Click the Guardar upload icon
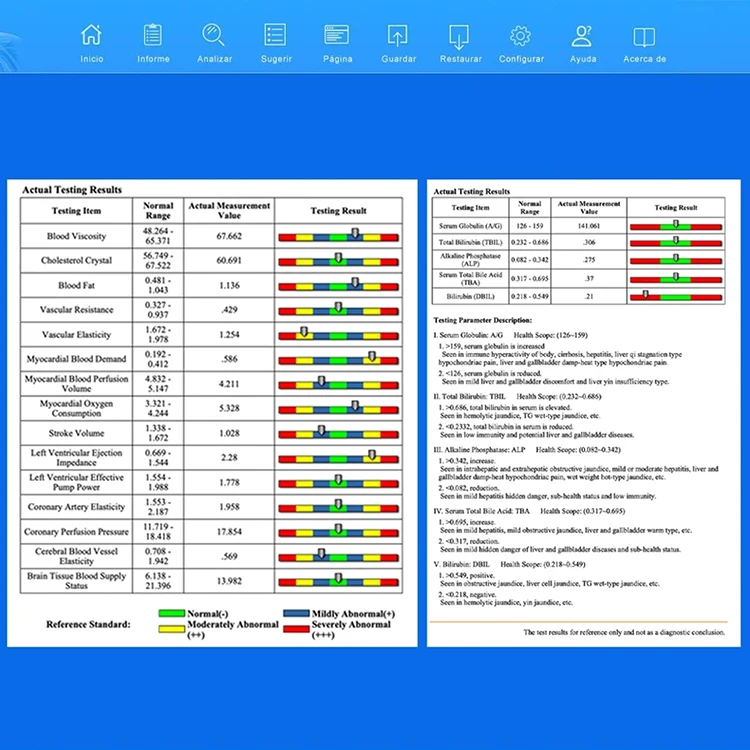 click(398, 36)
